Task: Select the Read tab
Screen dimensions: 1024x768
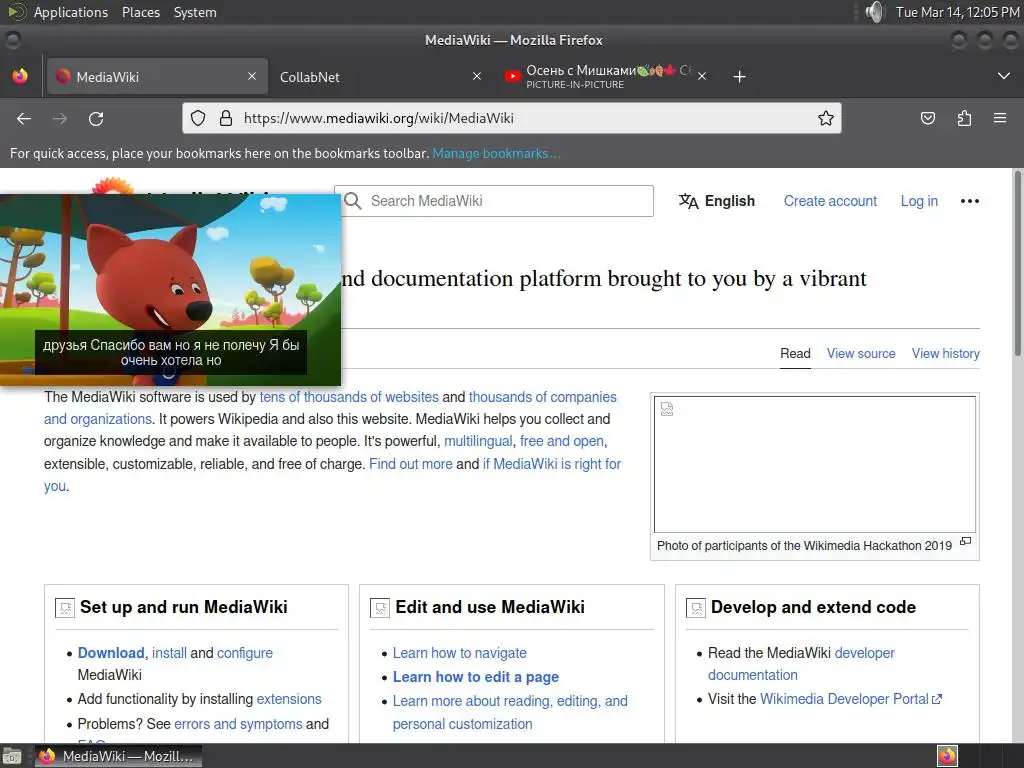Action: click(795, 353)
